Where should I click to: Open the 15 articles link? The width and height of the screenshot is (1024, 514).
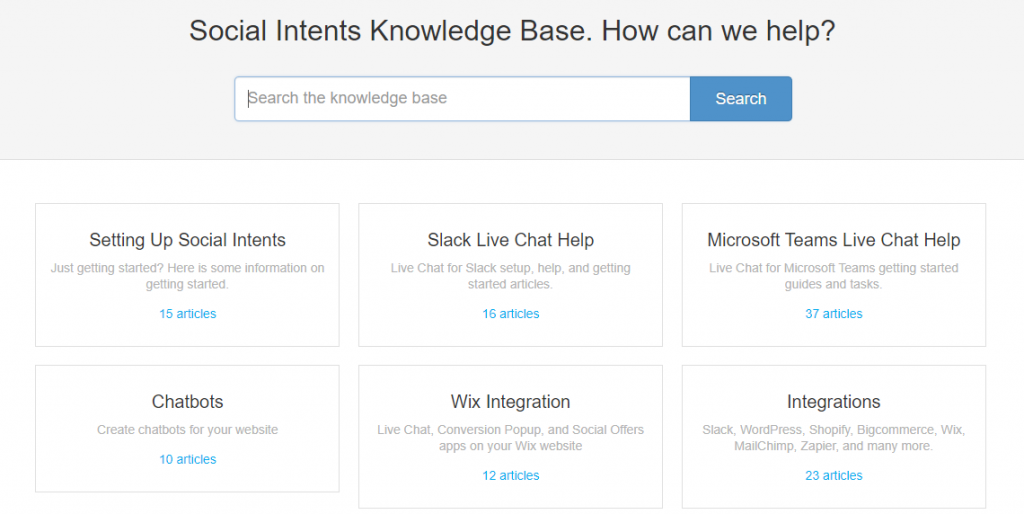pos(187,313)
